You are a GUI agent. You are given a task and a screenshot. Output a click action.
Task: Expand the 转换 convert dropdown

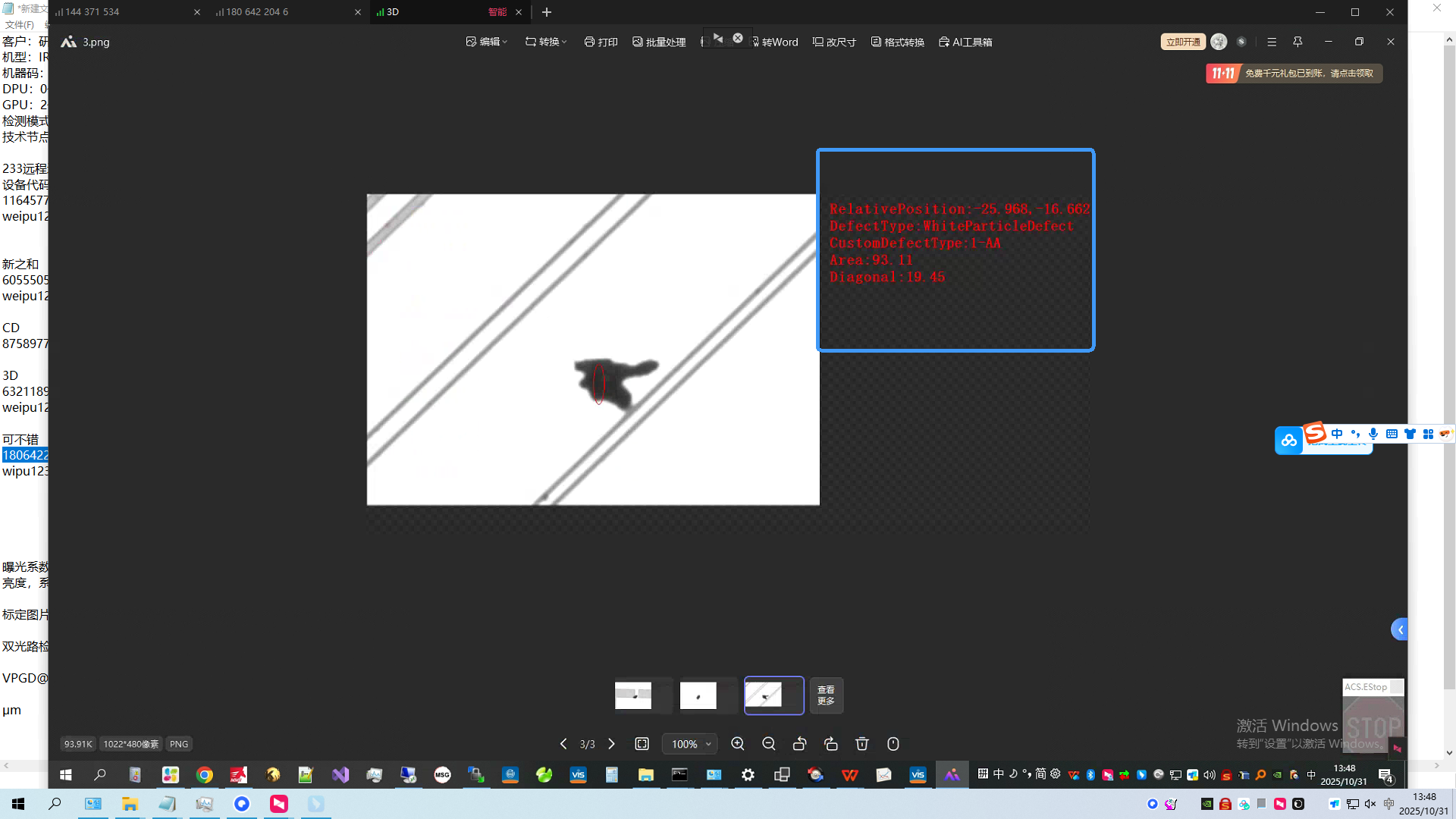tap(546, 42)
